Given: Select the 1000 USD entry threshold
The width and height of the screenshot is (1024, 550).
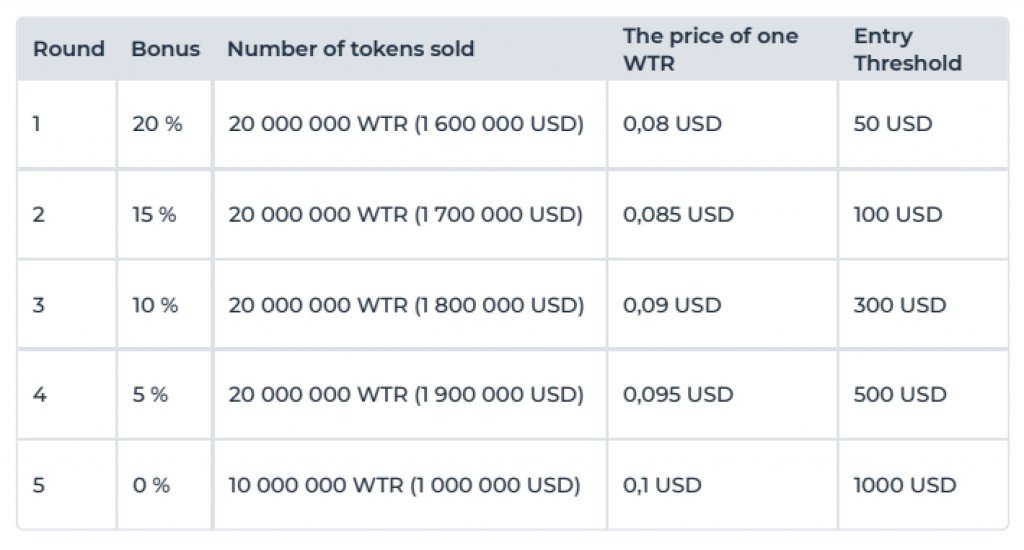Looking at the screenshot, I should 904,485.
